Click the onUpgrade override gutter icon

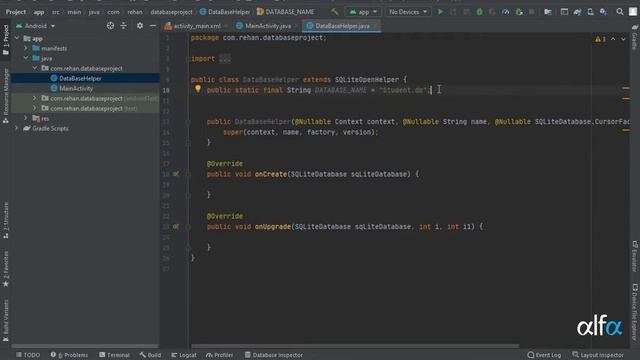tap(176, 227)
